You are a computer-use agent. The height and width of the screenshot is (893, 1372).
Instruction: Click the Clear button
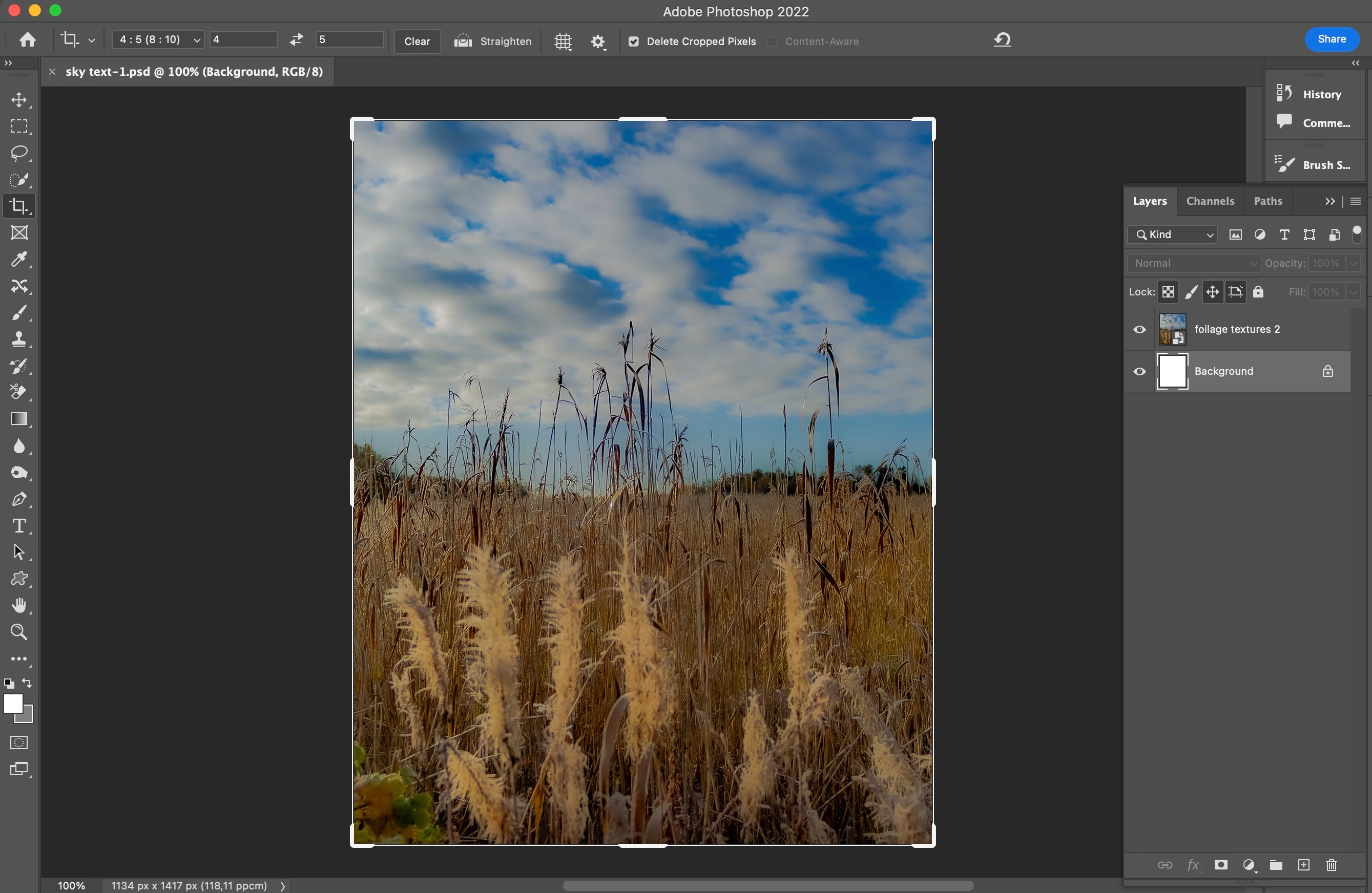pos(417,41)
